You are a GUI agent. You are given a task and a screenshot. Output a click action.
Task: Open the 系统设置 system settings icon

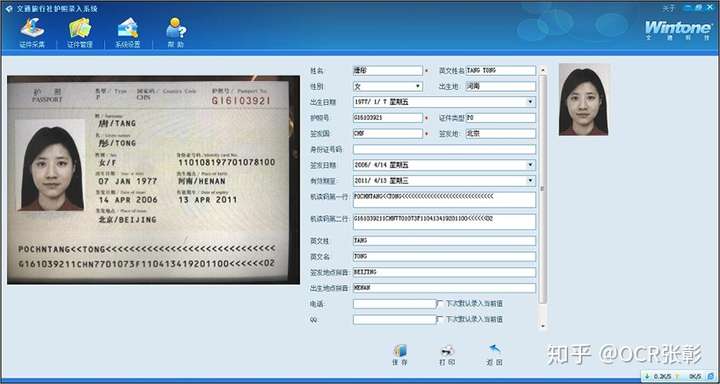tap(127, 33)
